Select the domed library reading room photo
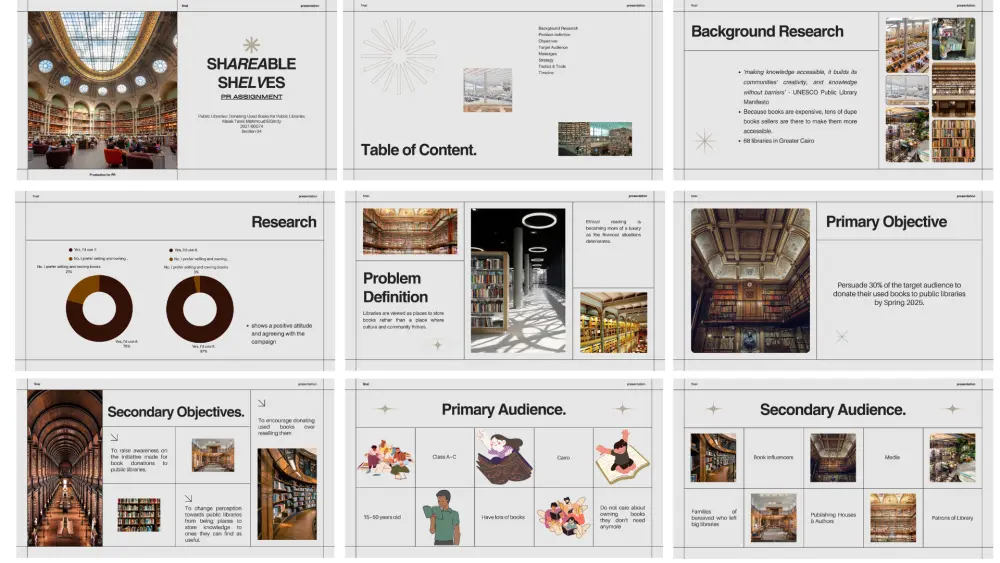The height and width of the screenshot is (563, 1000). pyautogui.click(x=102, y=90)
